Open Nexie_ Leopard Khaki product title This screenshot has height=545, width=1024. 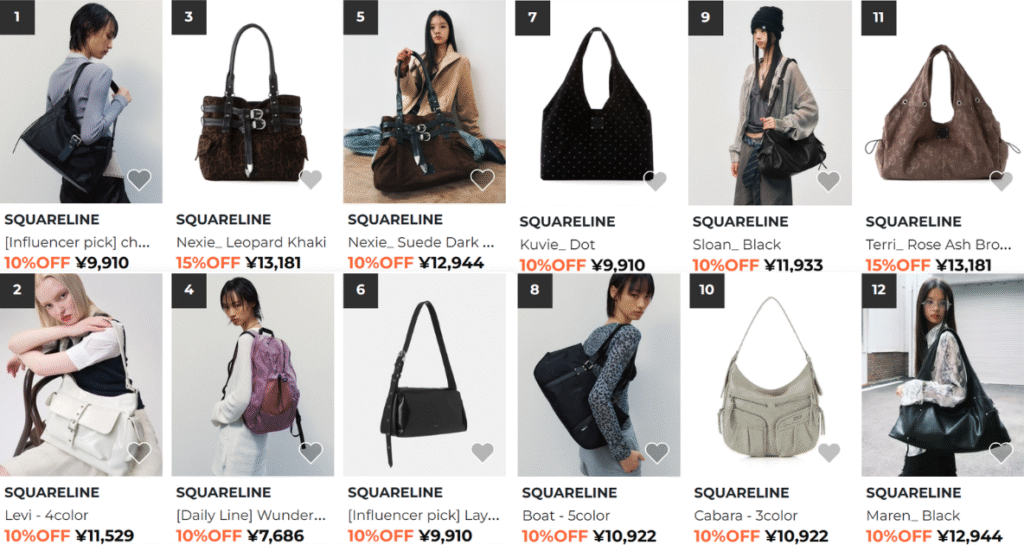[251, 243]
